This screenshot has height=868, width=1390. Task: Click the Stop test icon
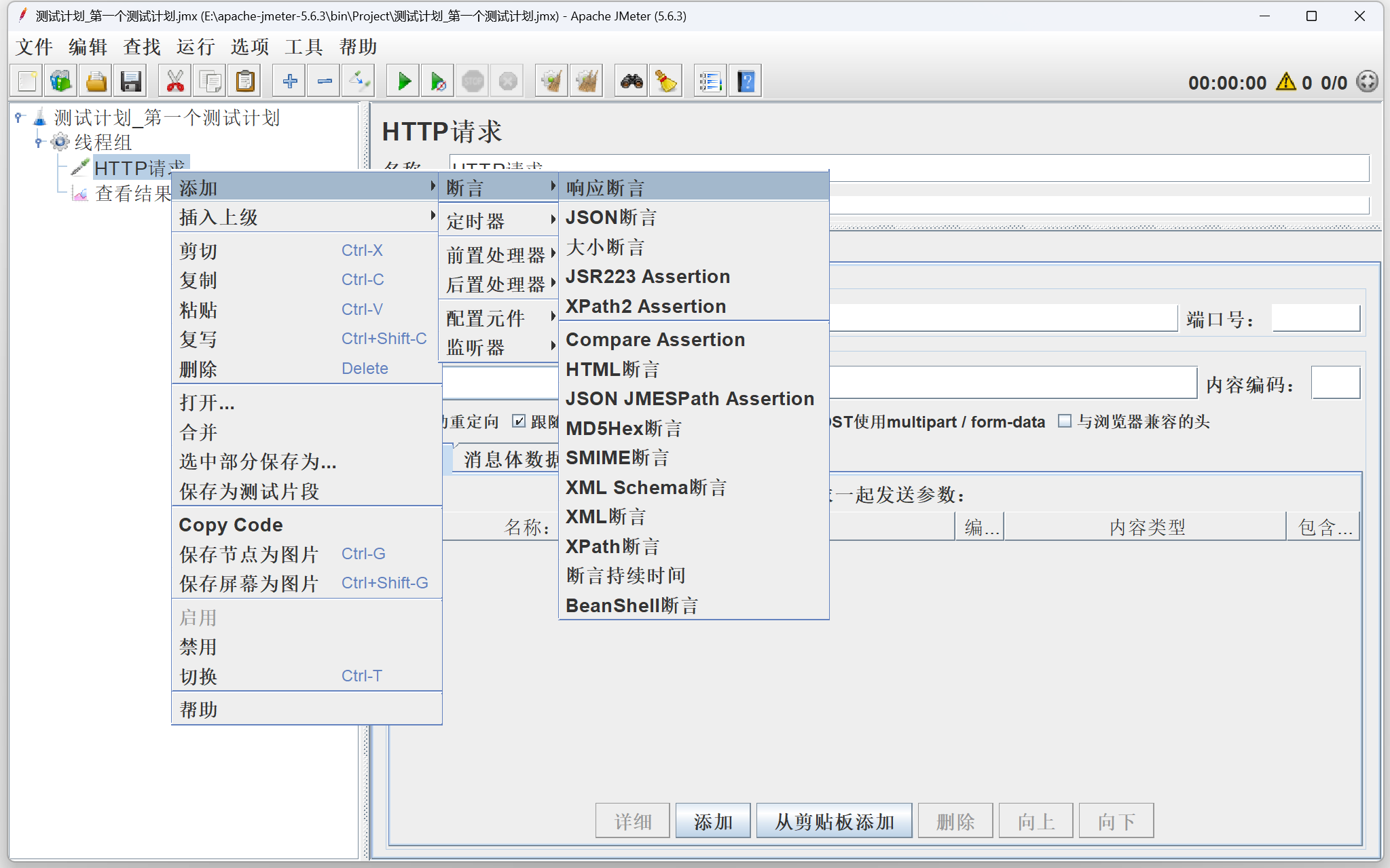(473, 81)
